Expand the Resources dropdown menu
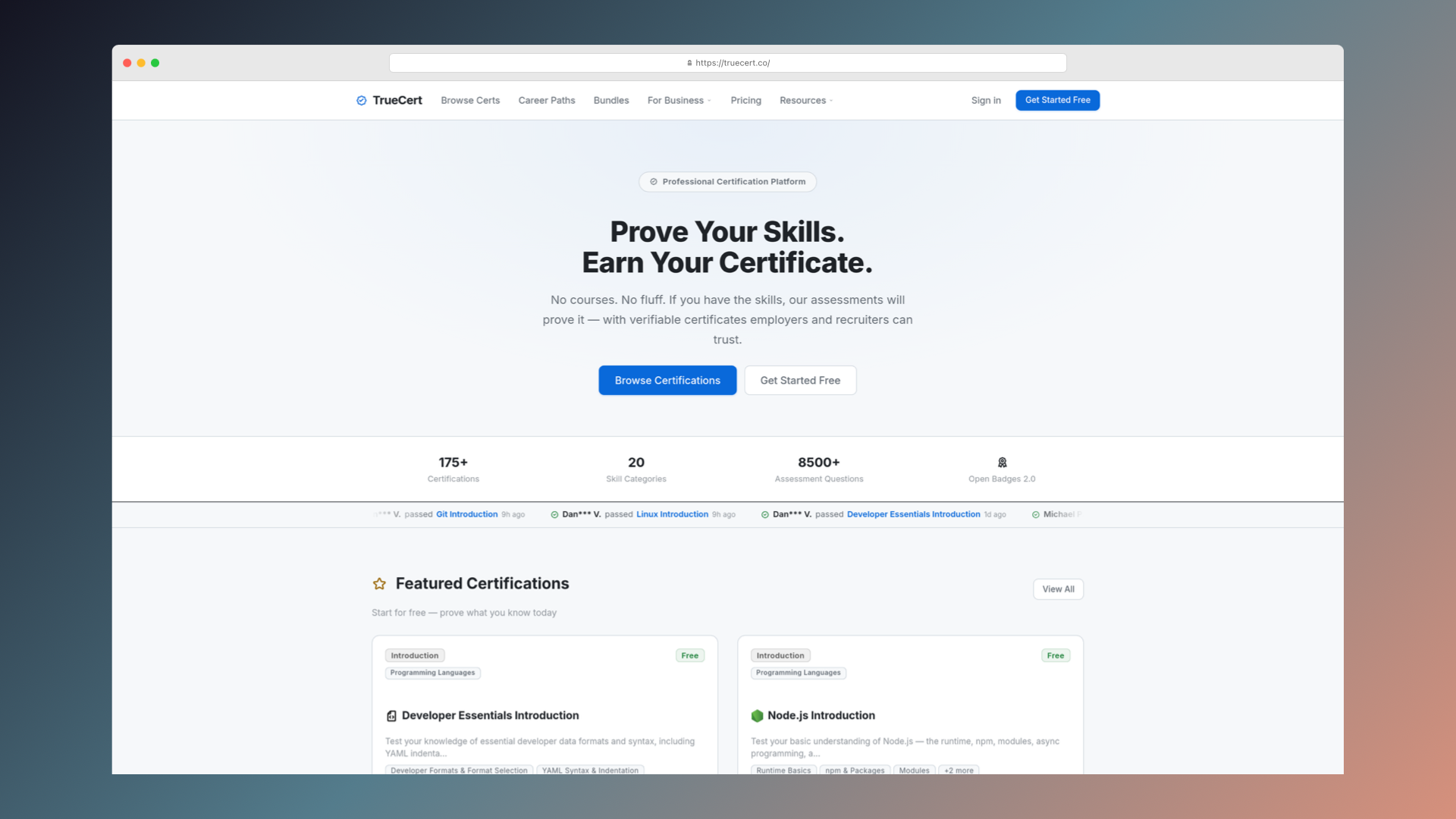The width and height of the screenshot is (1456, 819). click(x=806, y=100)
